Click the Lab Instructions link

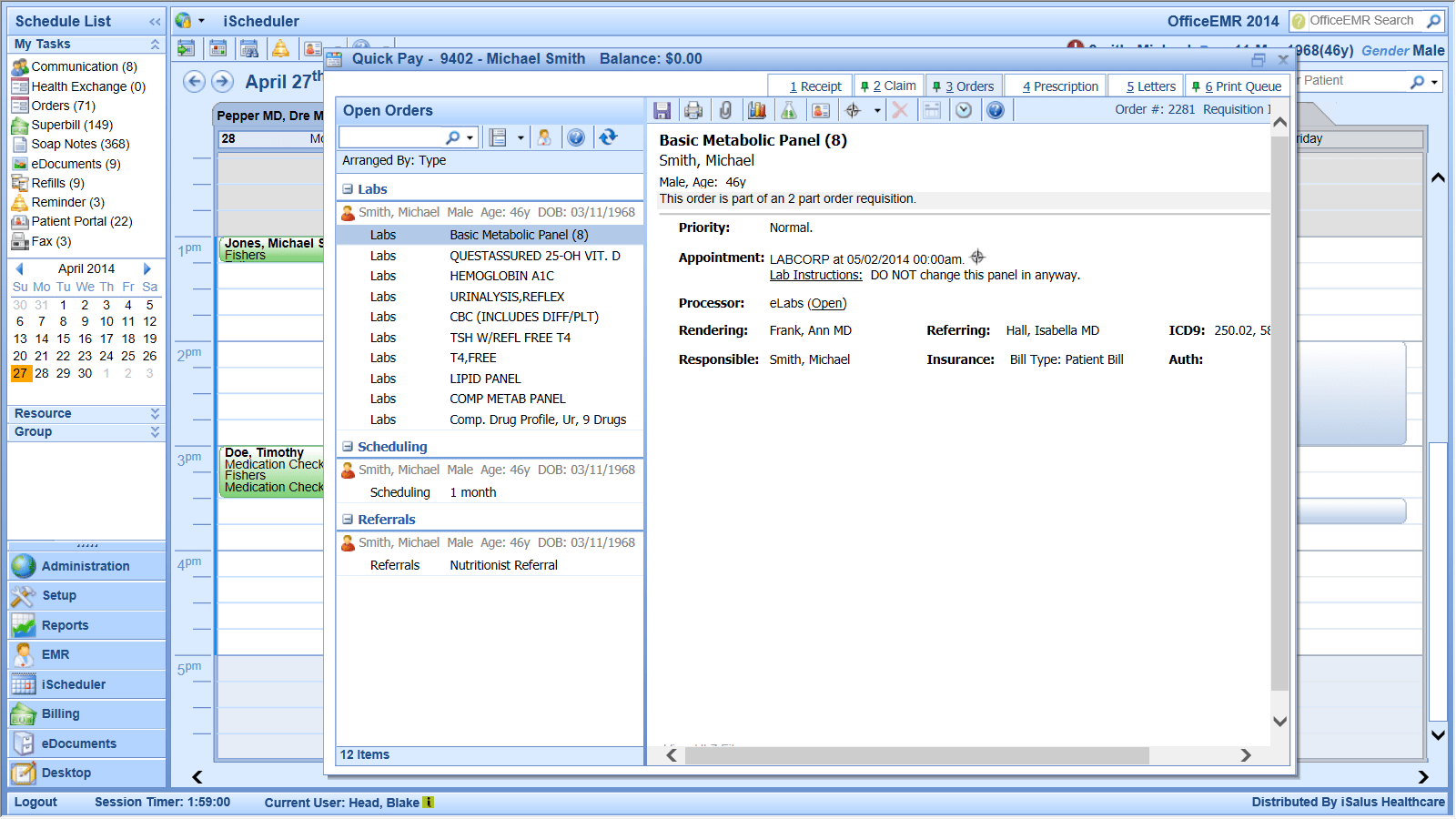click(815, 275)
